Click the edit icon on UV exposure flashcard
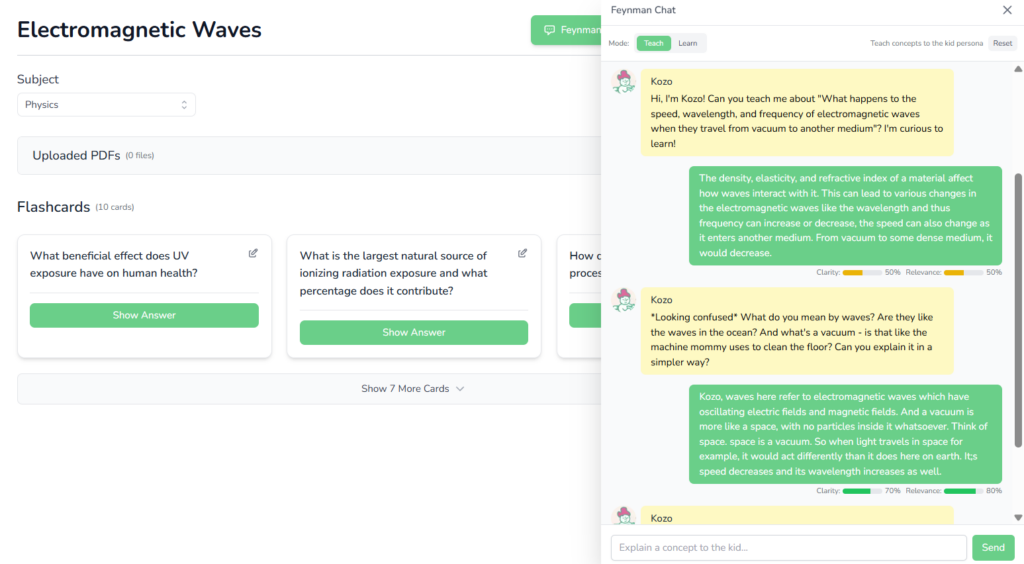The height and width of the screenshot is (564, 1024). tap(253, 254)
